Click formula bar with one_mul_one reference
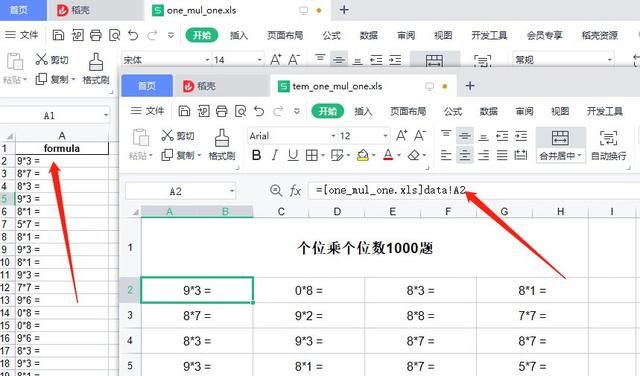Viewport: 640px width, 376px height. click(x=473, y=191)
